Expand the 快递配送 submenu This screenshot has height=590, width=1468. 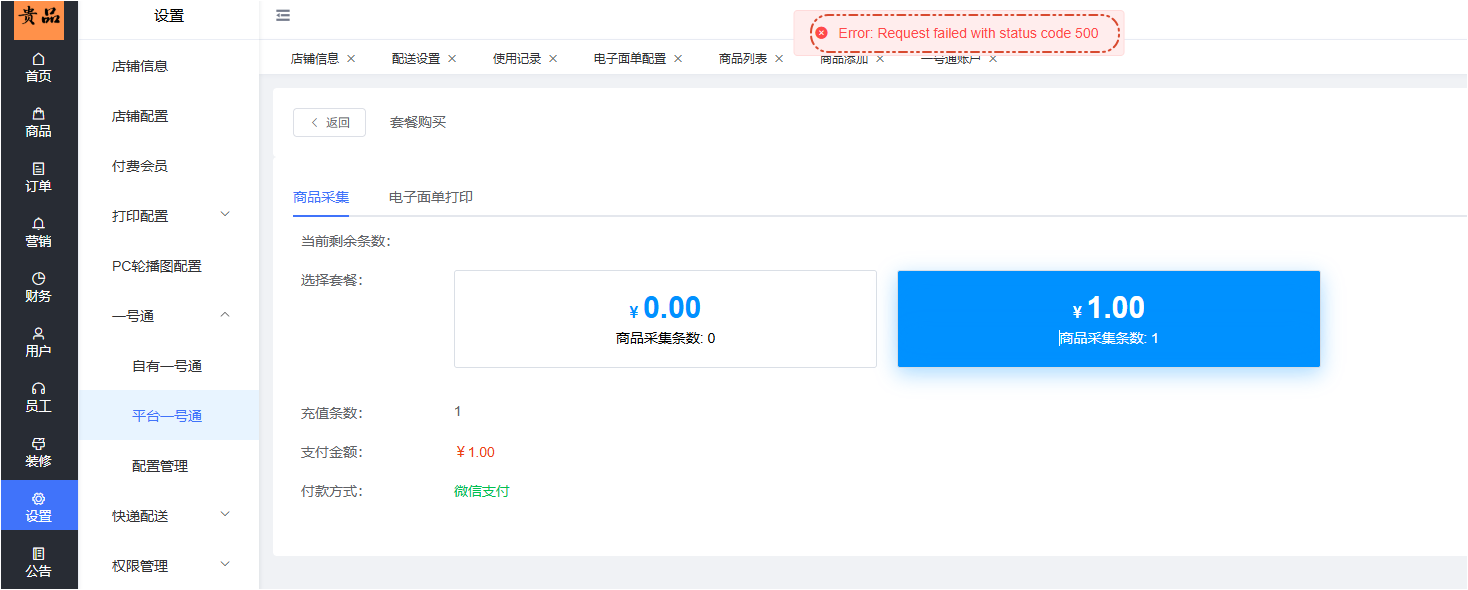pyautogui.click(x=225, y=515)
